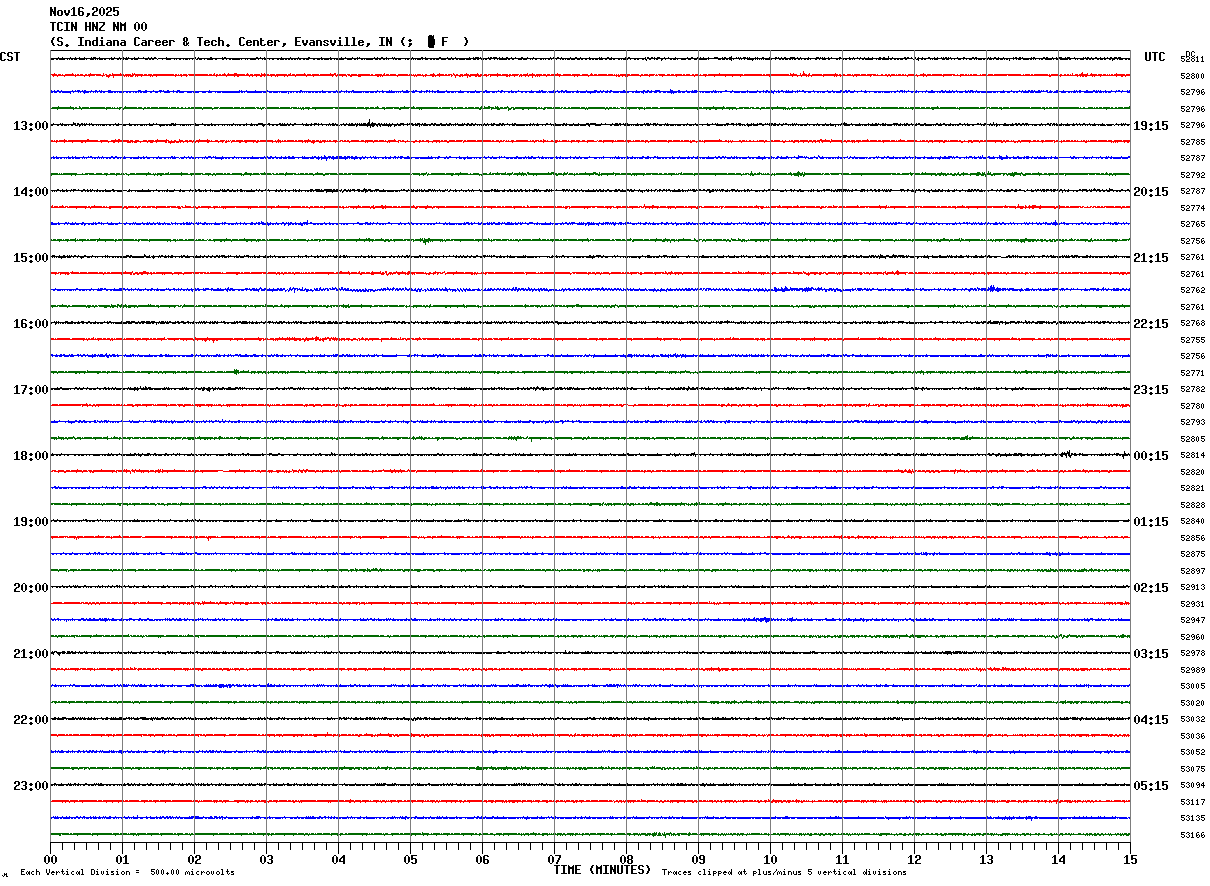Click the DC value "52774"

coord(1193,208)
